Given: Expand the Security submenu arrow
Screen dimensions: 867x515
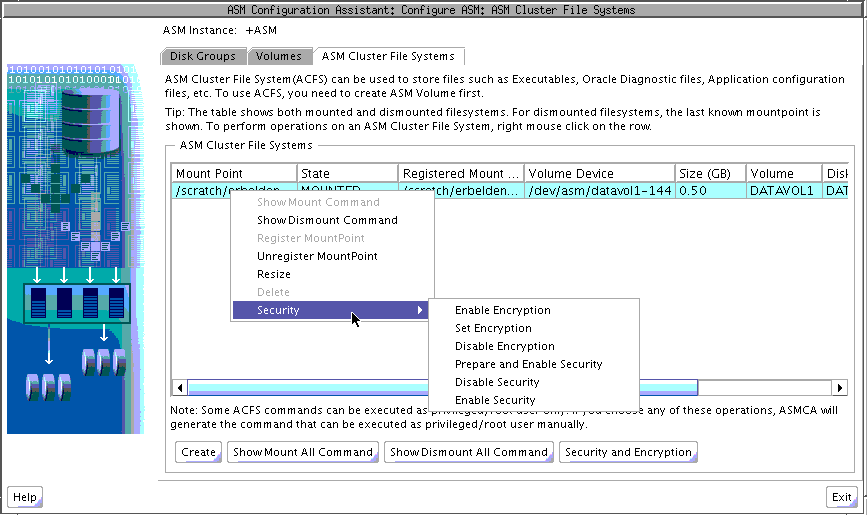Looking at the screenshot, I should (x=419, y=311).
